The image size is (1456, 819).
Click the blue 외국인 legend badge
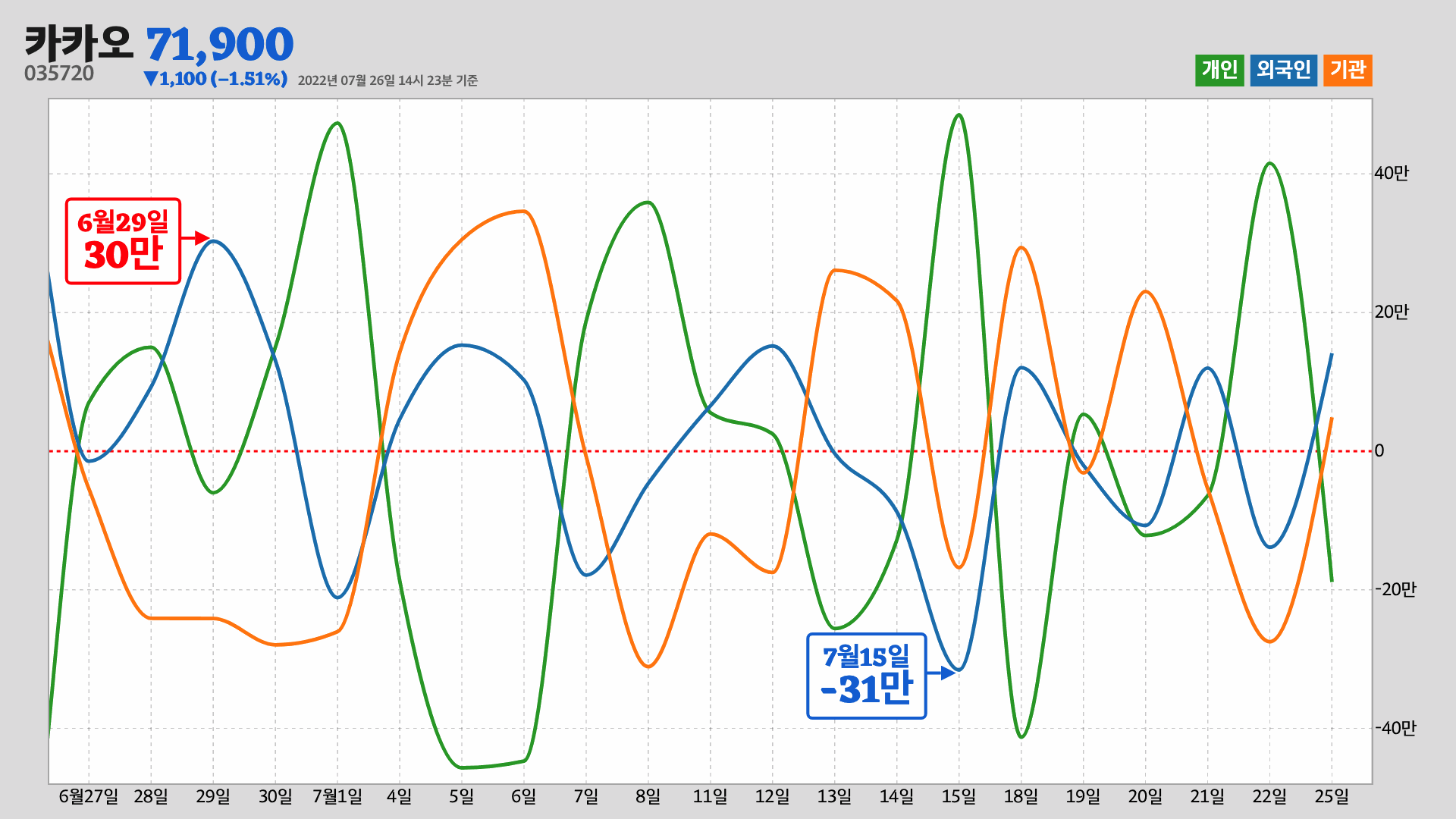pos(1284,71)
